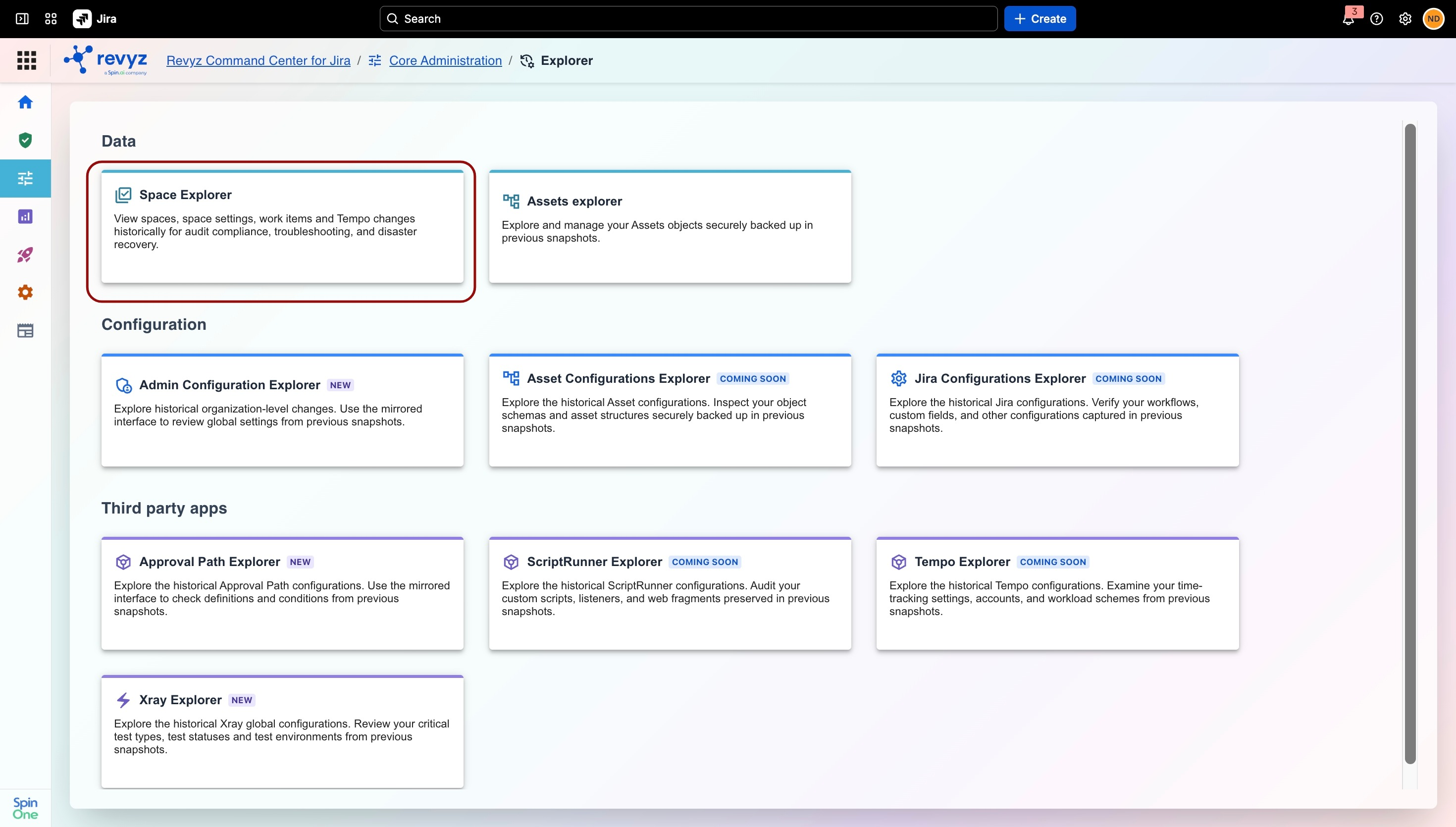The width and height of the screenshot is (1456, 827).
Task: Open Revyz Command Center for Jira link
Action: [259, 61]
